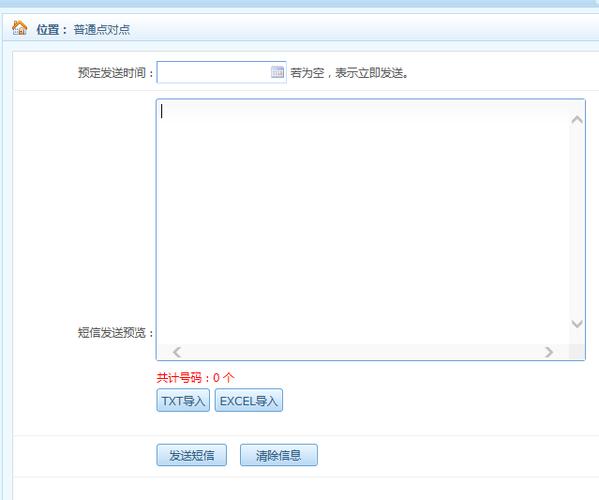Click the home icon beside 位置
Image resolution: width=599 pixels, height=500 pixels.
19,28
